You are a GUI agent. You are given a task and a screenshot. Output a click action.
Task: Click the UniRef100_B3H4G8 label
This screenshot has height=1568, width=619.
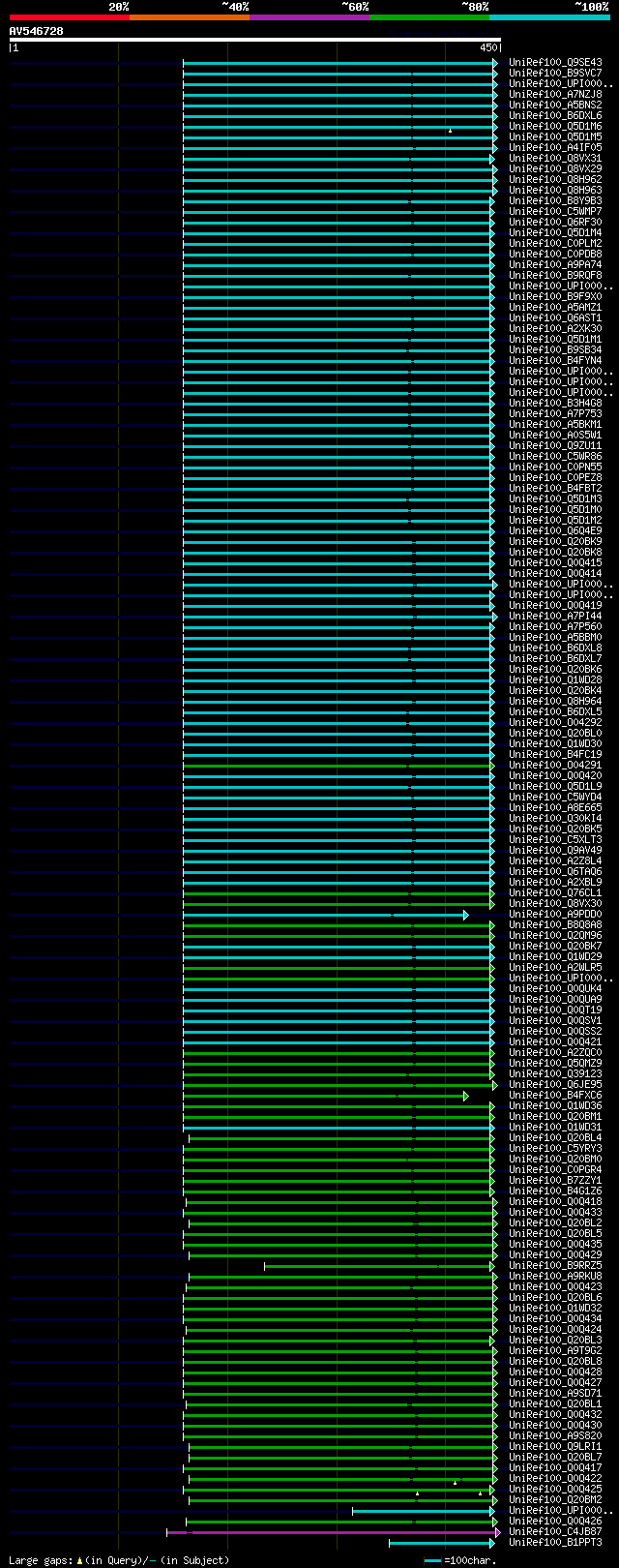pos(555,403)
